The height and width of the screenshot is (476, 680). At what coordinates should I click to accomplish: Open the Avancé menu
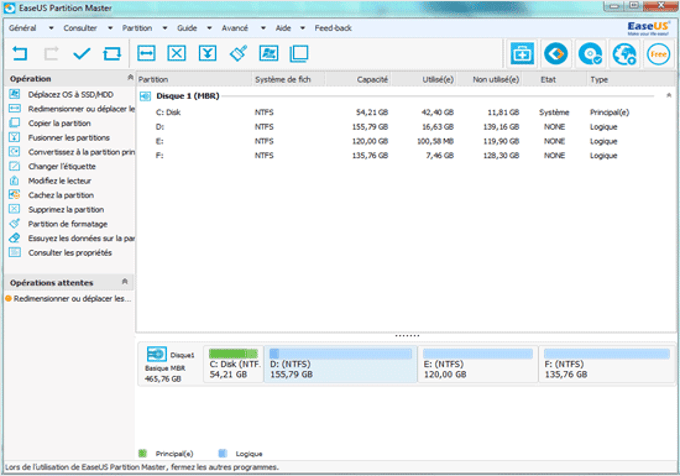click(235, 28)
